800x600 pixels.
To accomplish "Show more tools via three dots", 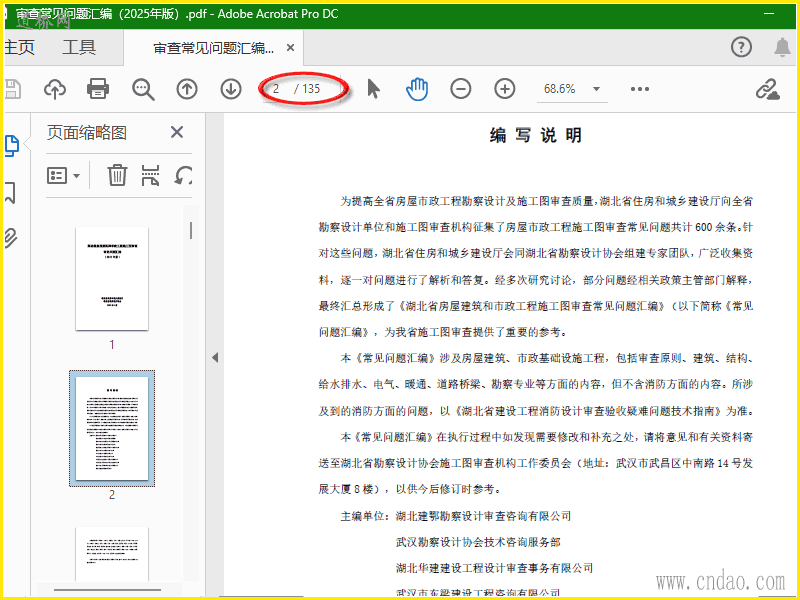I will click(x=639, y=89).
